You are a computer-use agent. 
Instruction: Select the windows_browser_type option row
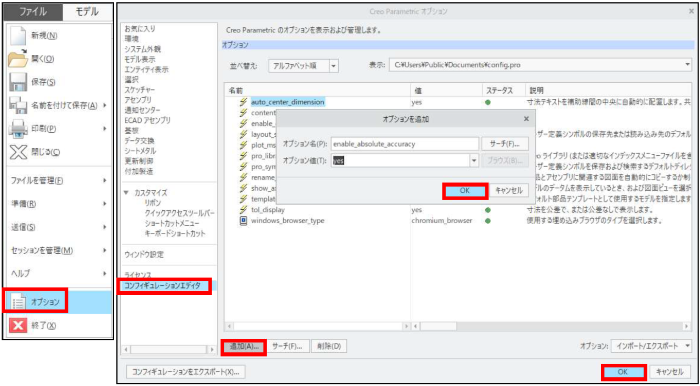(x=288, y=220)
